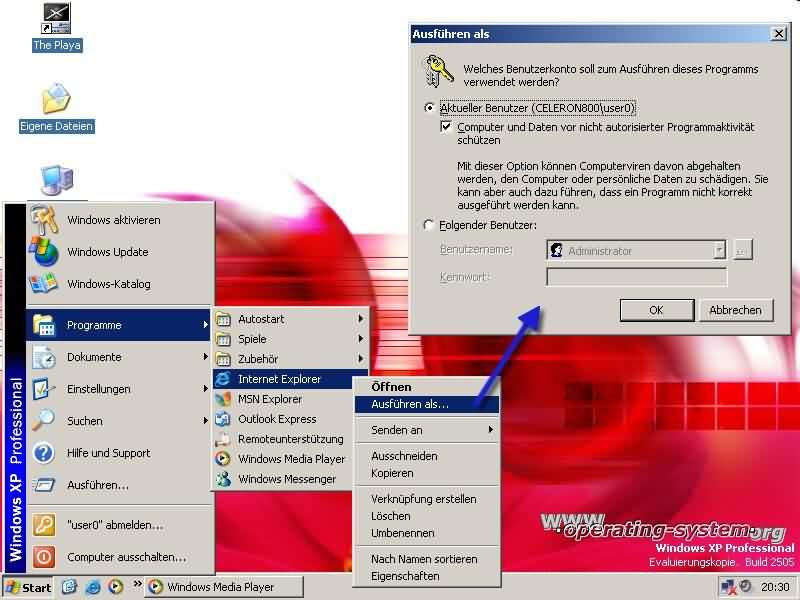This screenshot has width=800, height=600.
Task: Click the MSN Explorer butterfly icon
Action: (x=223, y=399)
